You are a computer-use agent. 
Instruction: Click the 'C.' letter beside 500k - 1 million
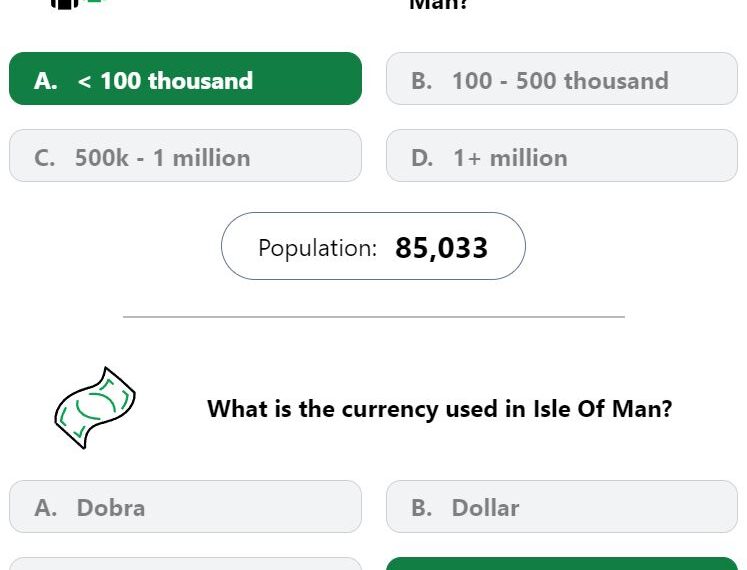click(x=45, y=158)
